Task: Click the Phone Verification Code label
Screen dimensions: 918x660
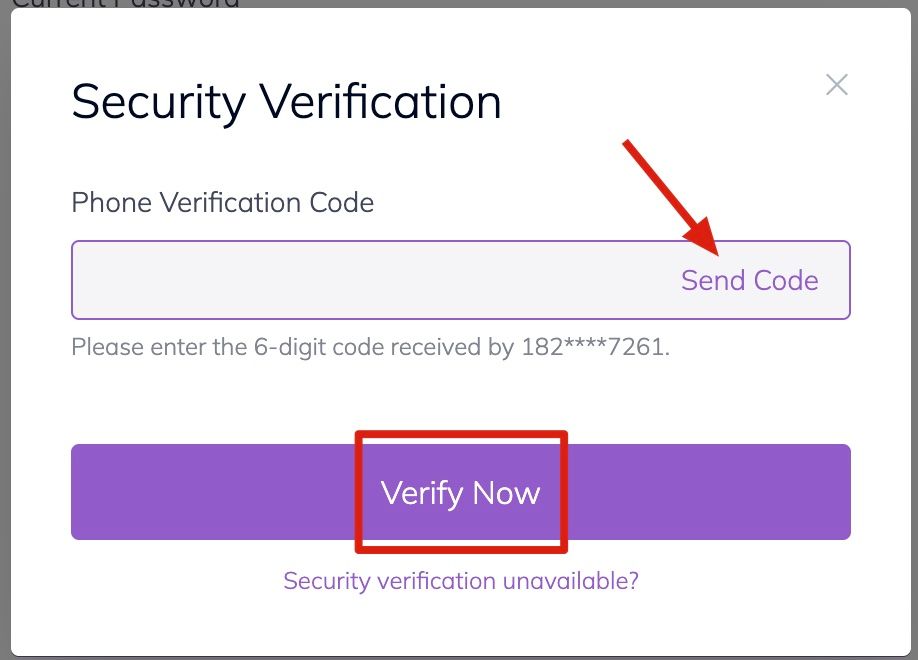Action: coord(222,203)
